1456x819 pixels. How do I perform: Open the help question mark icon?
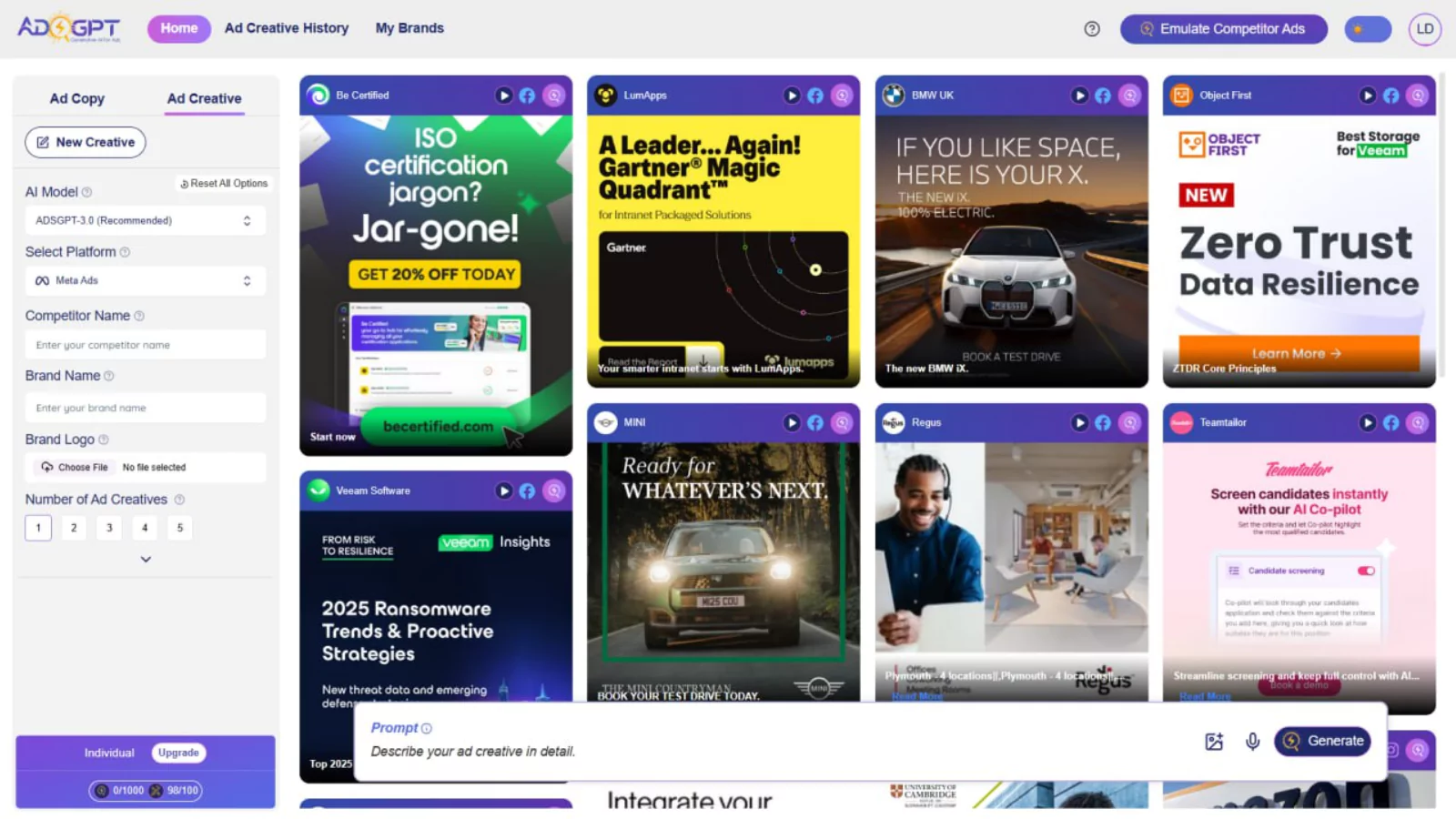click(x=1092, y=29)
